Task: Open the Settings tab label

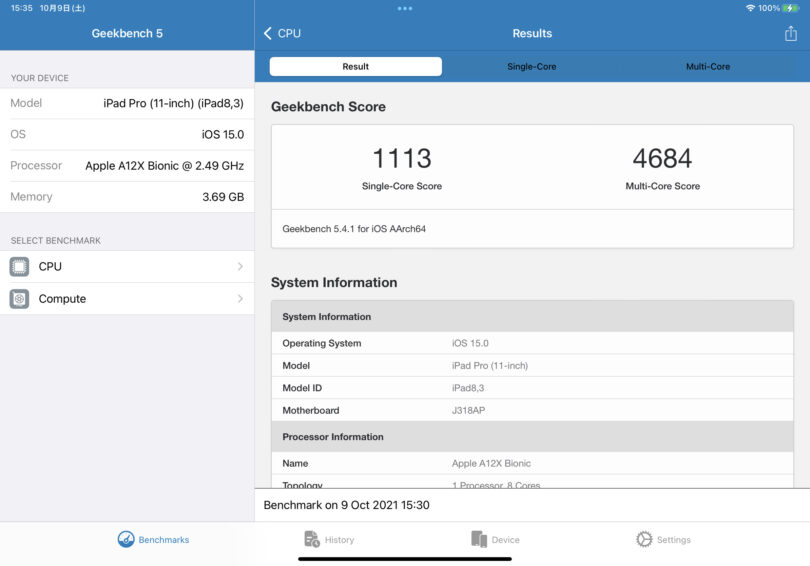Action: click(x=674, y=540)
